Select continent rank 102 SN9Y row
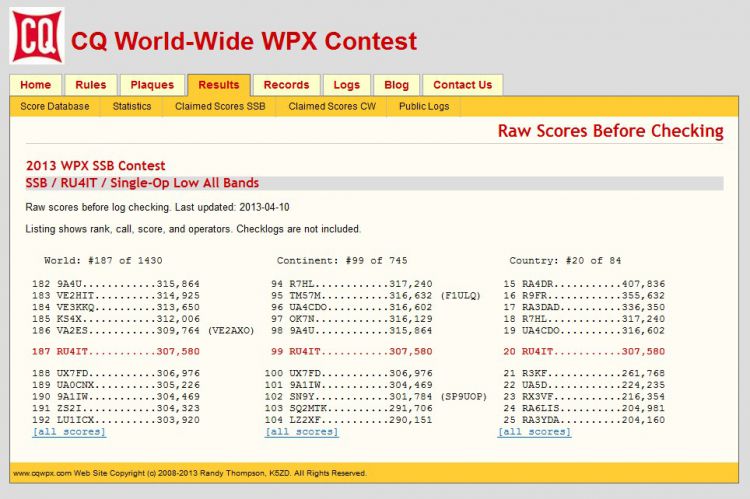This screenshot has height=499, width=750. pos(375,397)
